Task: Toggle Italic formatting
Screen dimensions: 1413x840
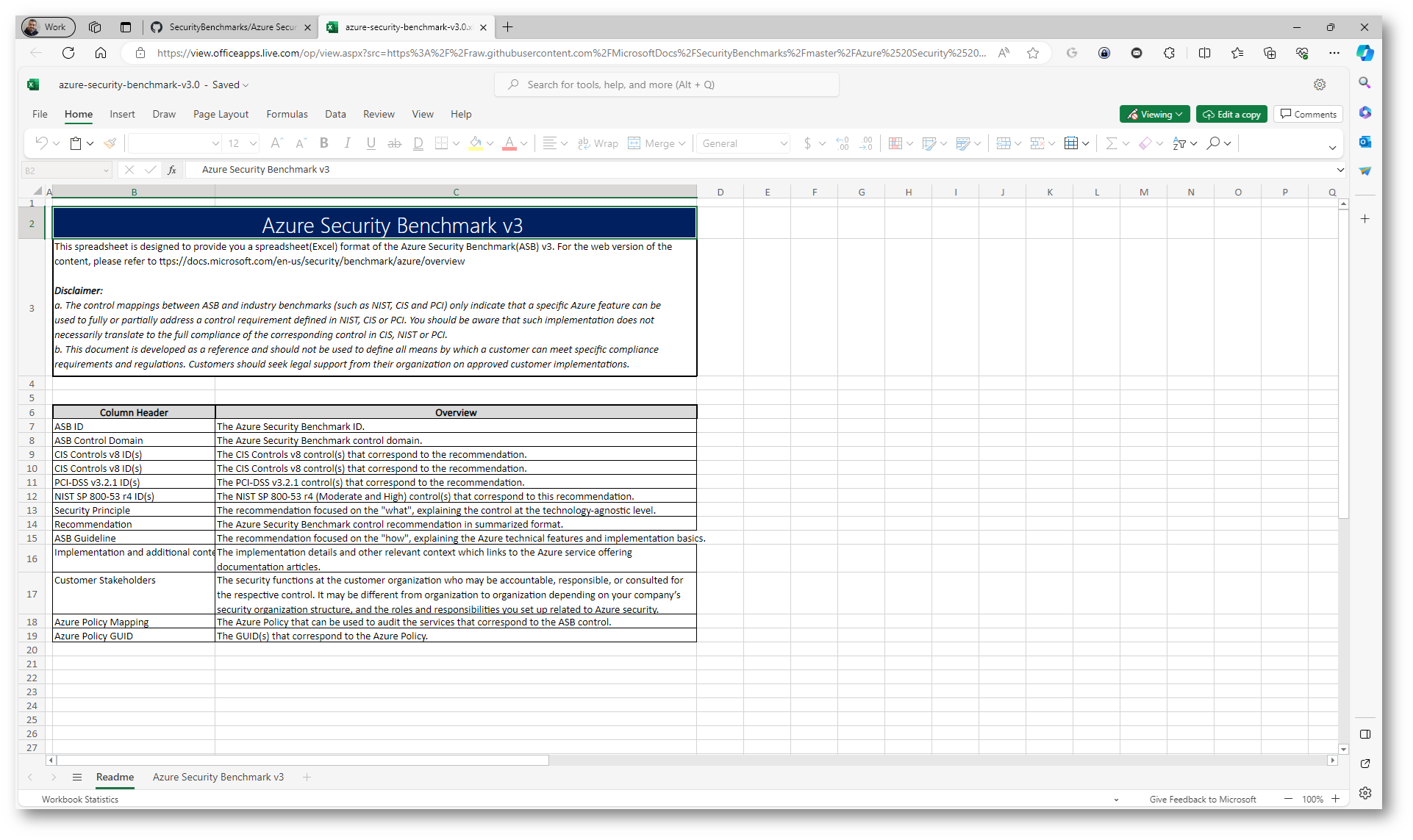Action: point(347,143)
